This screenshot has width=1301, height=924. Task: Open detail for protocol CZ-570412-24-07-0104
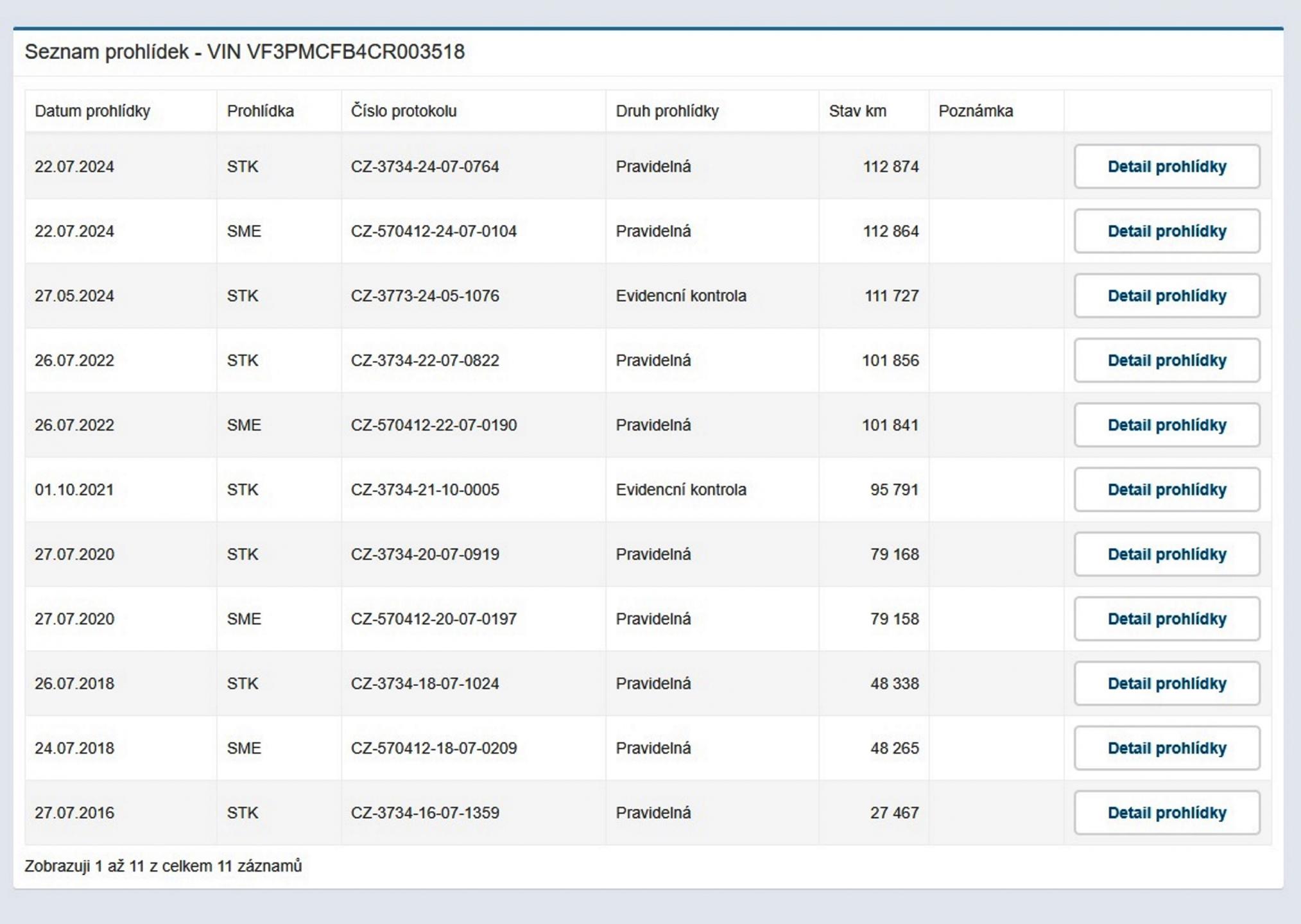(x=1166, y=231)
